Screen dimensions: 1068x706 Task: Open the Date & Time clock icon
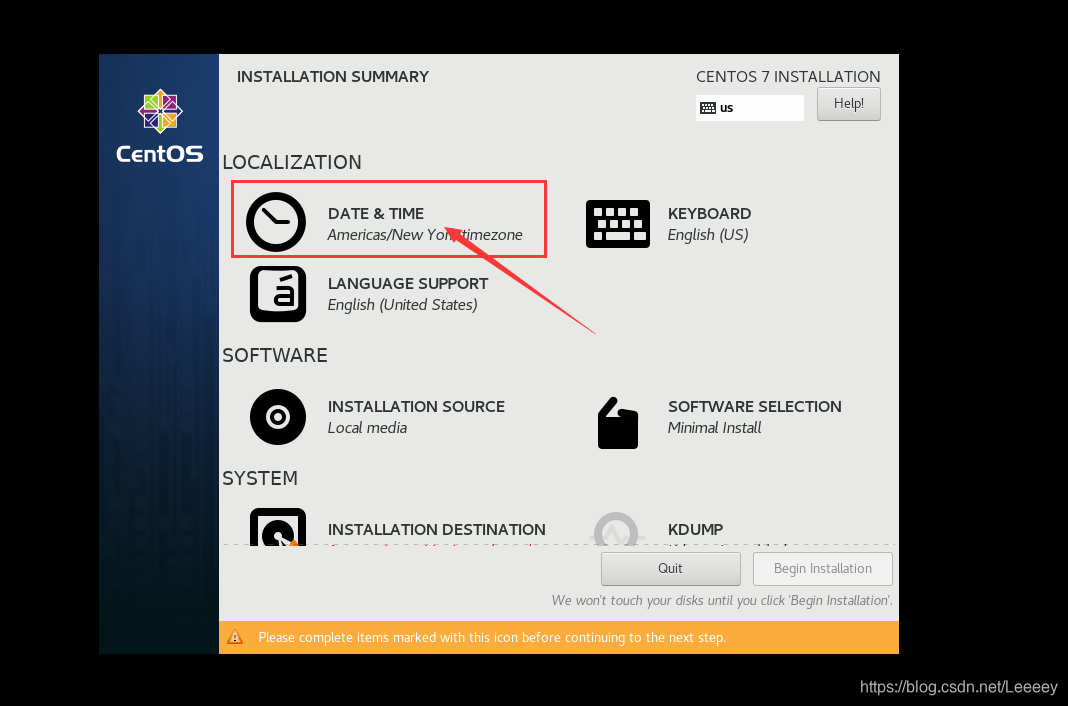coord(276,222)
